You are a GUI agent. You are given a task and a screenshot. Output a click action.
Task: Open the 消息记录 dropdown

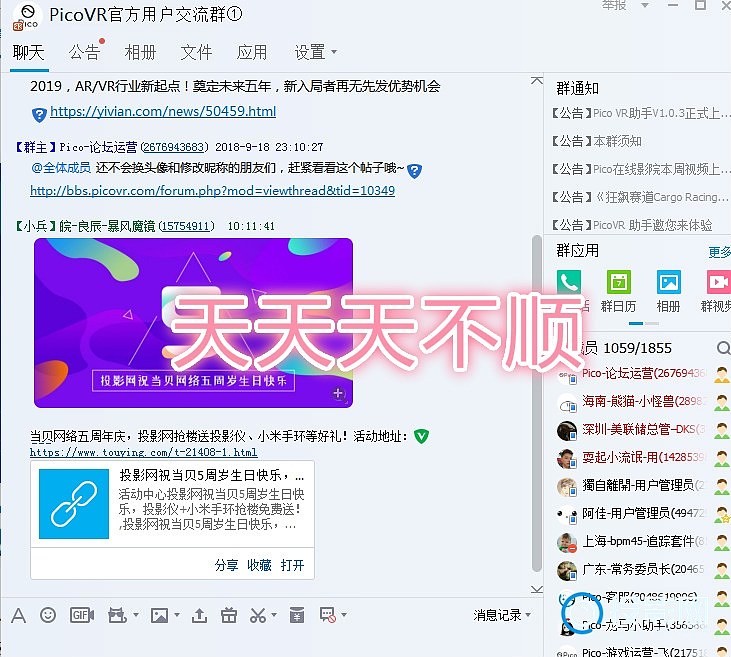tap(502, 615)
